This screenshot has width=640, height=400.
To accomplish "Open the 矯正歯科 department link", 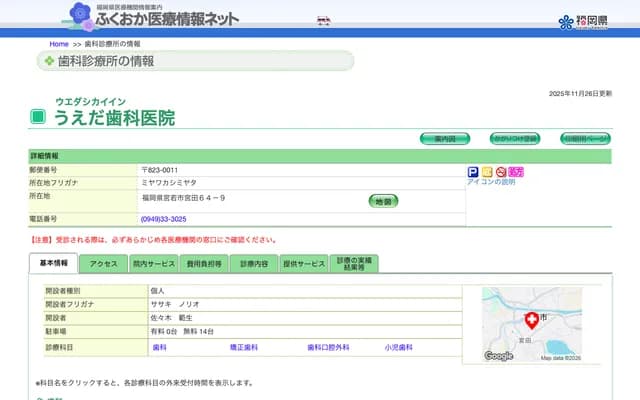I will [x=244, y=347].
